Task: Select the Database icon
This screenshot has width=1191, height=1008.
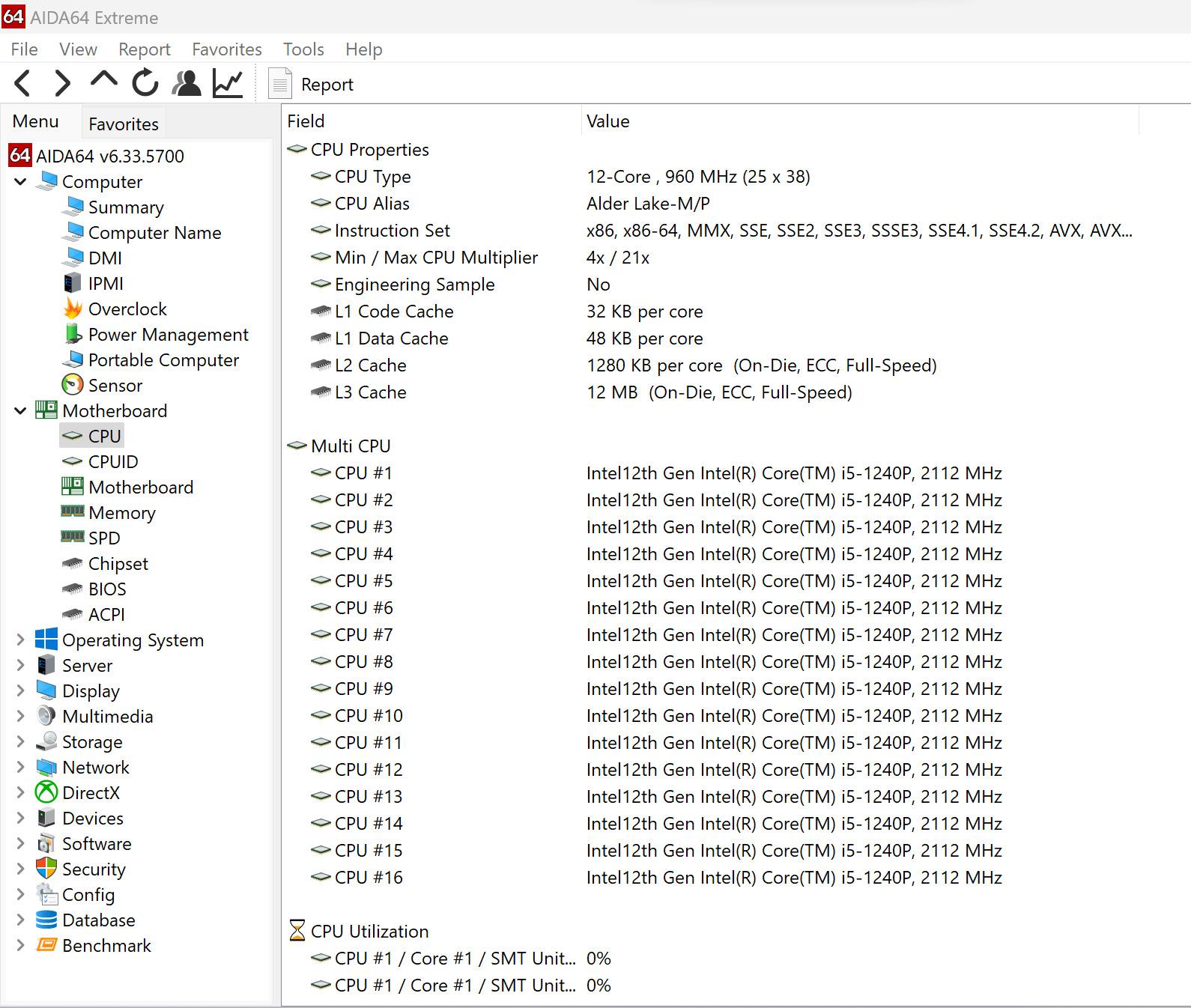Action: [x=46, y=919]
